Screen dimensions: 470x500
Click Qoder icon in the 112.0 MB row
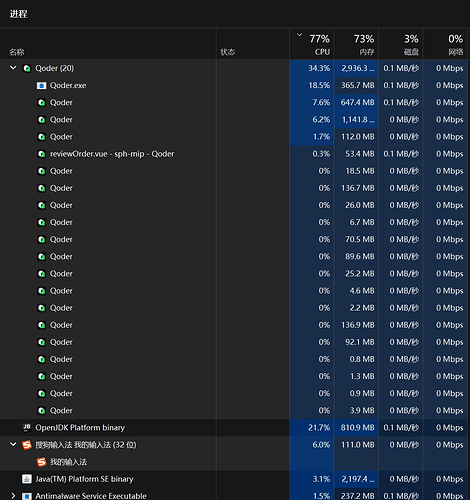tap(41, 137)
